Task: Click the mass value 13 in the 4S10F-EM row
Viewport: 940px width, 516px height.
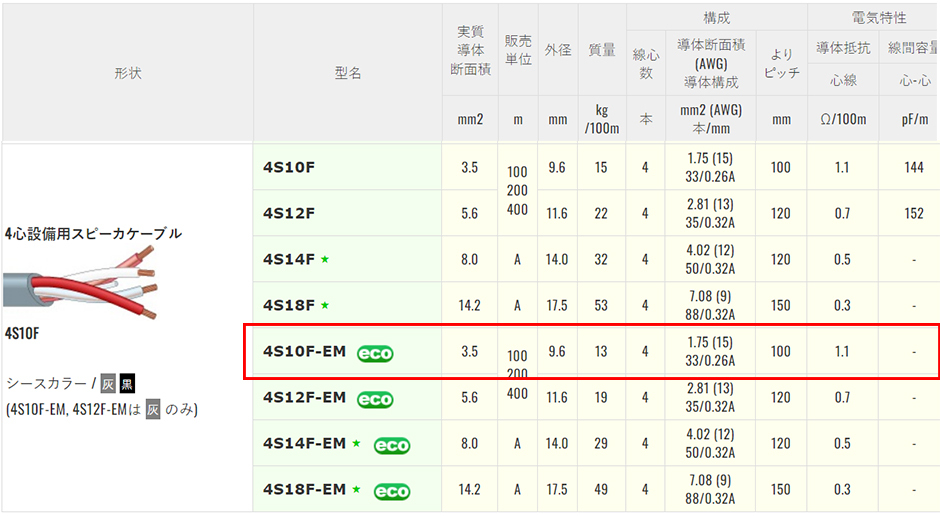Action: 601,352
